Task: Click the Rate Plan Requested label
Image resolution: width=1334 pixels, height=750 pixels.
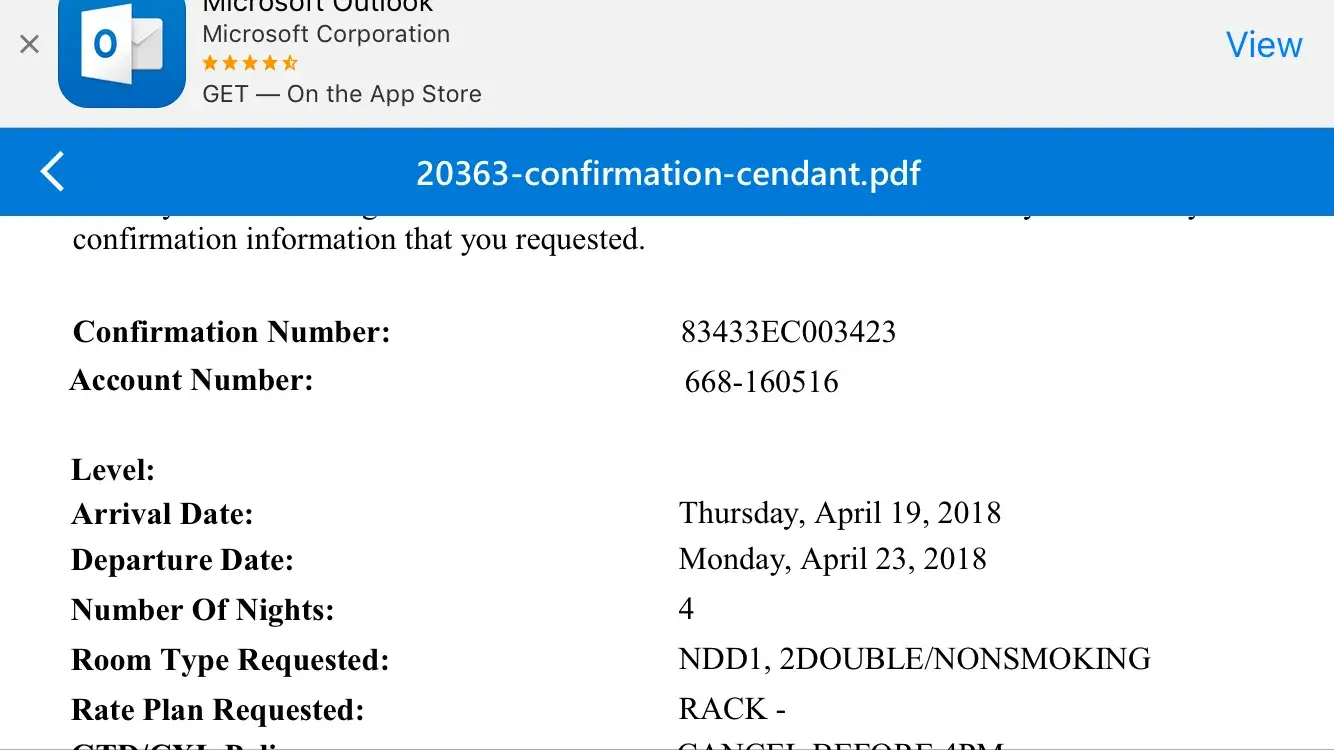Action: [218, 710]
